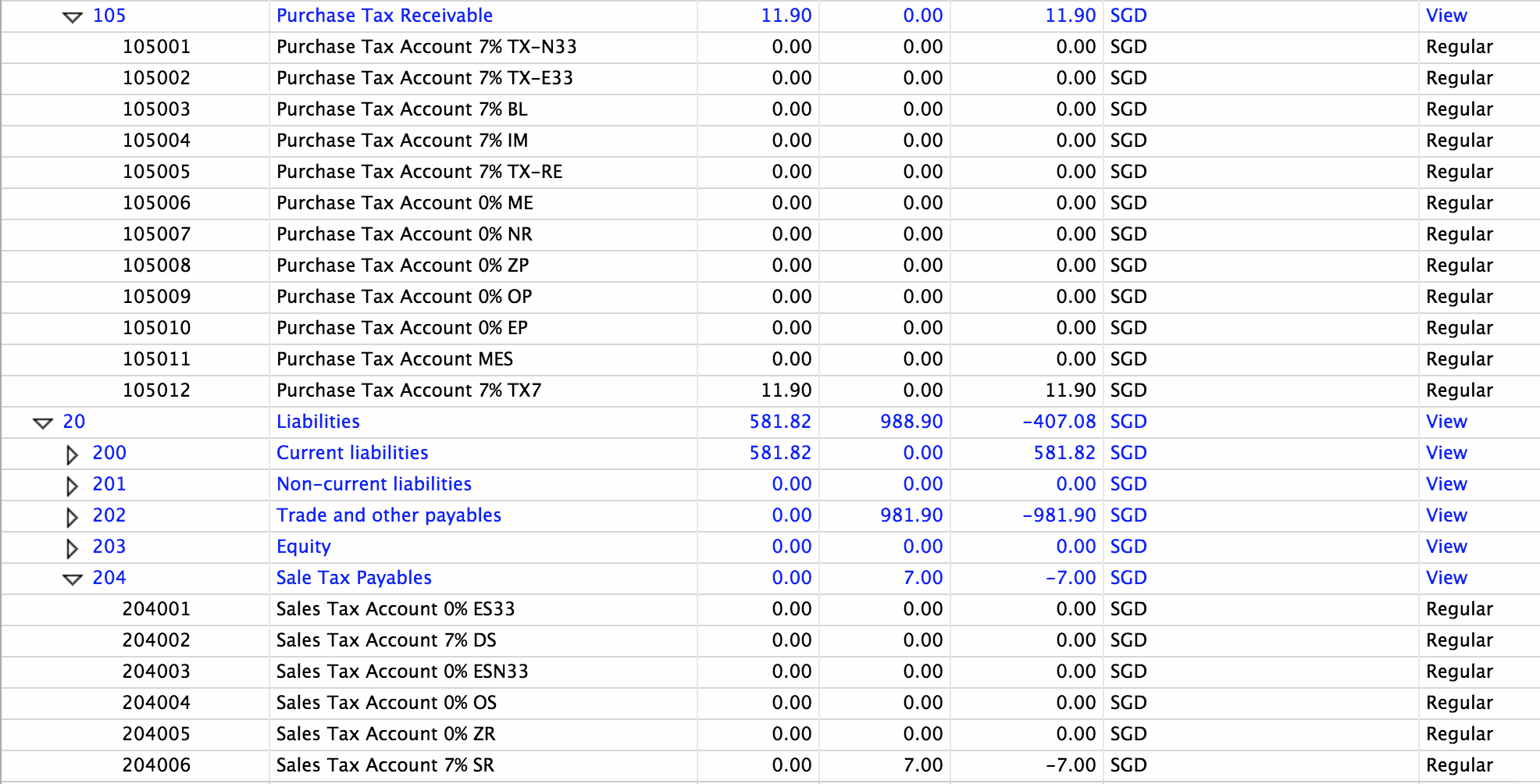
Task: Click View for Sale Tax Payables row
Action: (x=1446, y=578)
